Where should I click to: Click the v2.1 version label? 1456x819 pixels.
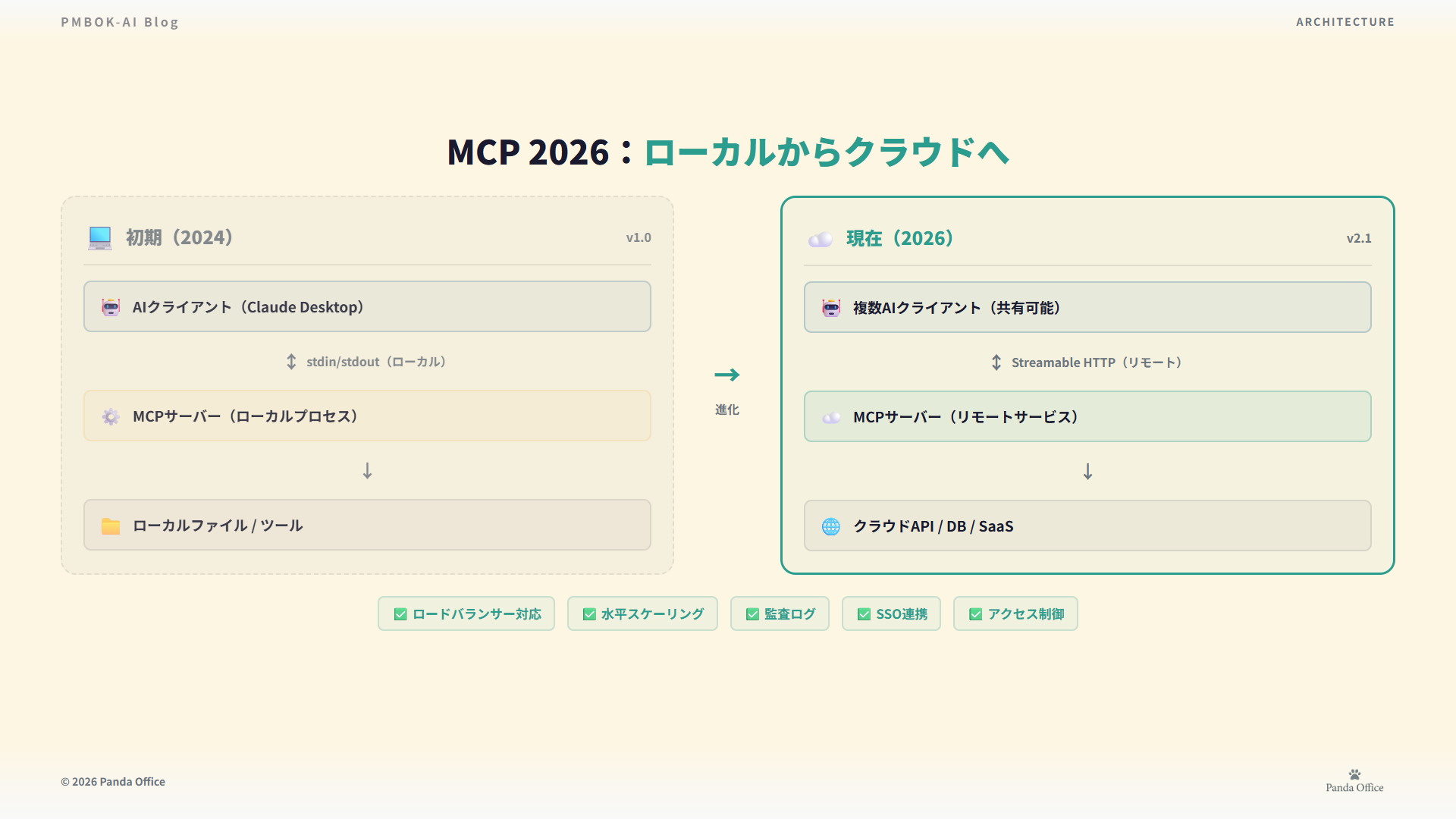point(1358,238)
